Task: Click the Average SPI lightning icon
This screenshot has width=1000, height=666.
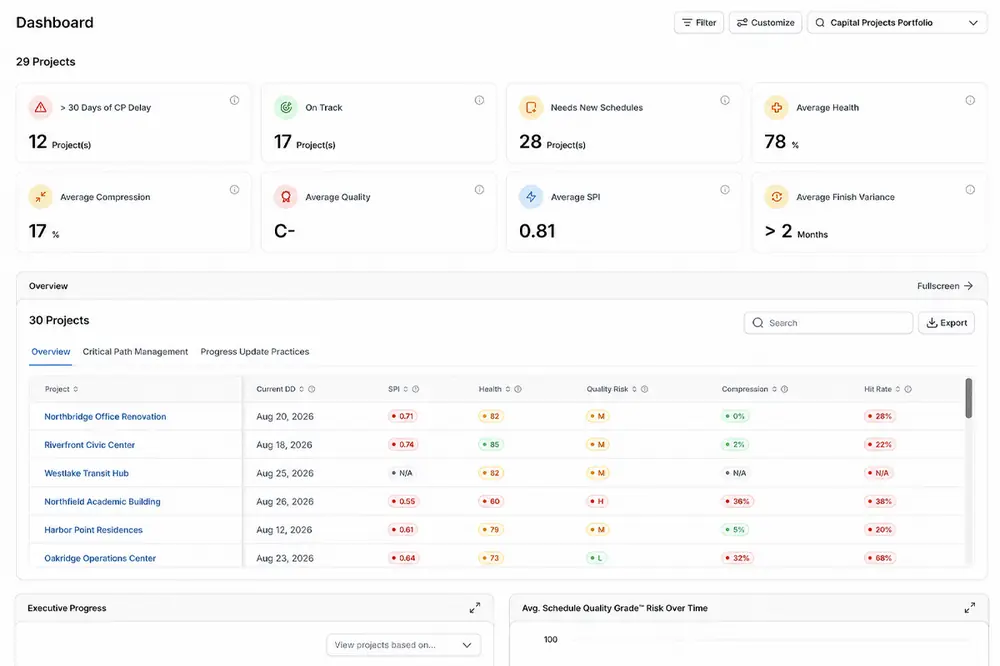Action: tap(531, 196)
